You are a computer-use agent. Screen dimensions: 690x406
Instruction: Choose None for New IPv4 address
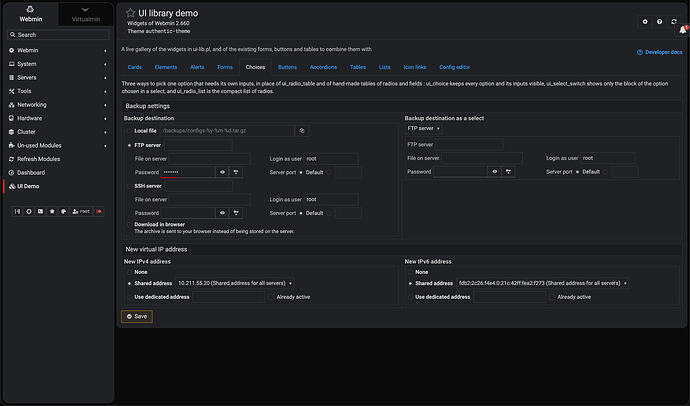pyautogui.click(x=129, y=272)
